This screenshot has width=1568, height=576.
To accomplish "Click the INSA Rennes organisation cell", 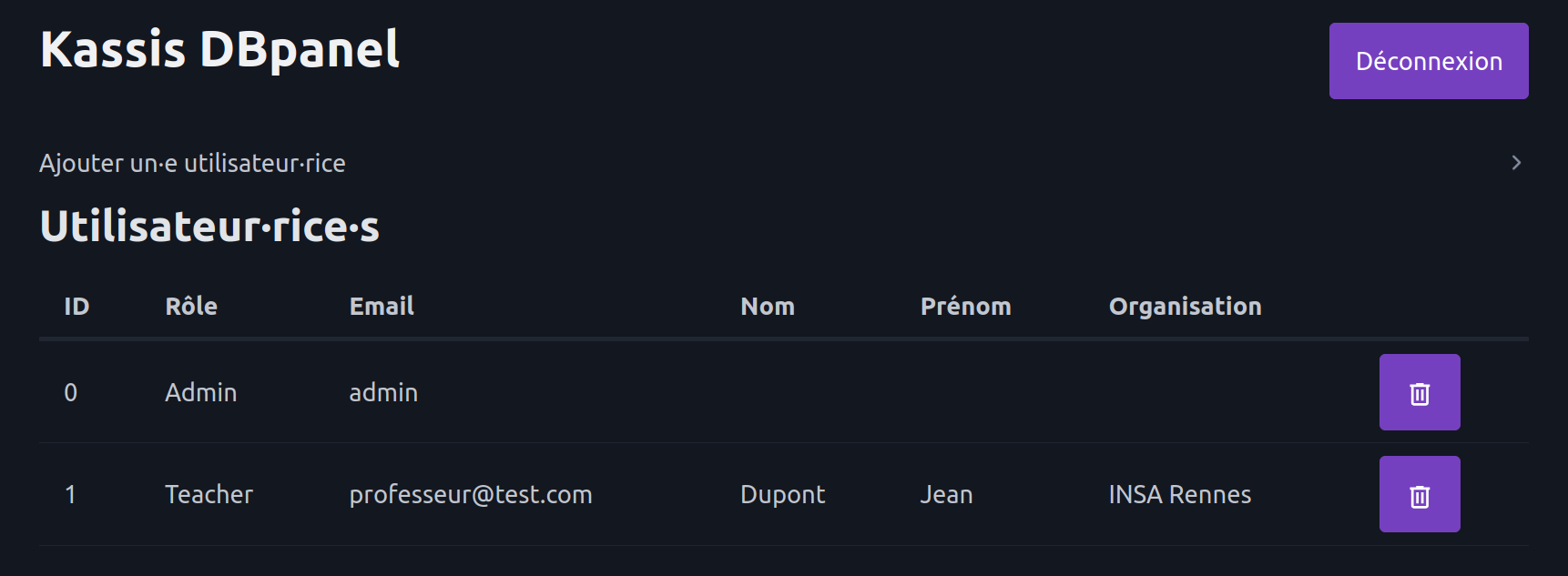I will (x=1179, y=494).
